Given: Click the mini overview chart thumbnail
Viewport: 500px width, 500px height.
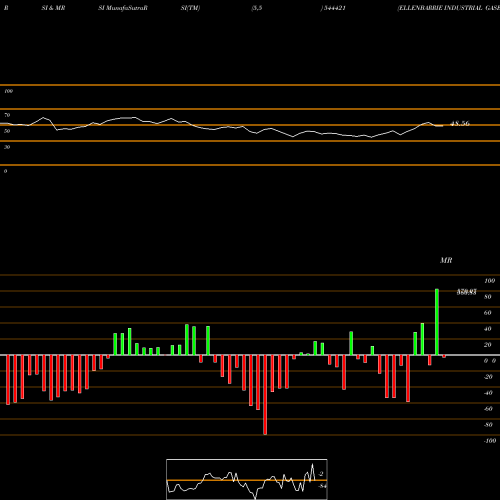Looking at the screenshot, I should [247, 479].
